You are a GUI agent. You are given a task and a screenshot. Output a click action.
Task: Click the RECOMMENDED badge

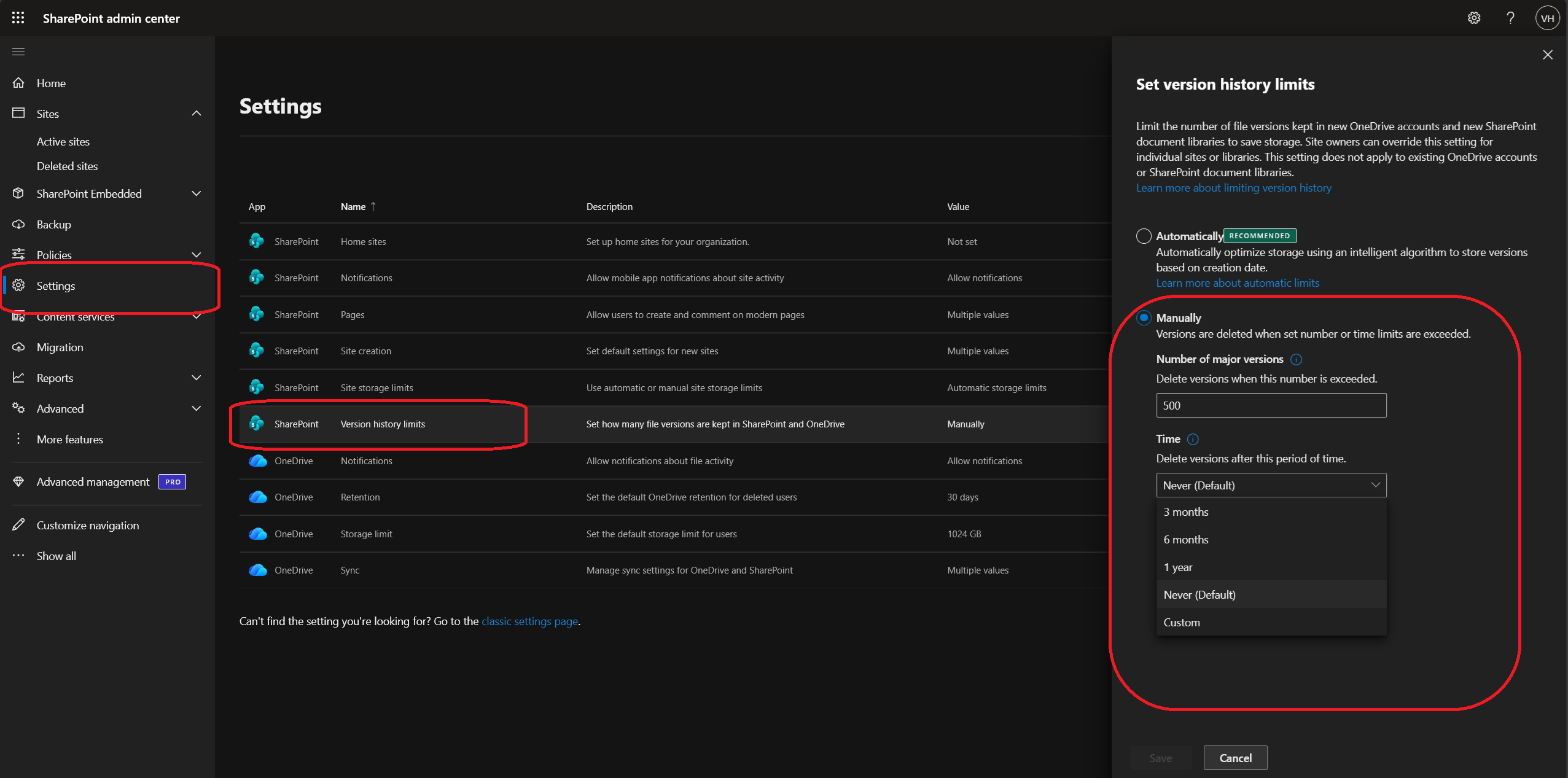coord(1259,236)
